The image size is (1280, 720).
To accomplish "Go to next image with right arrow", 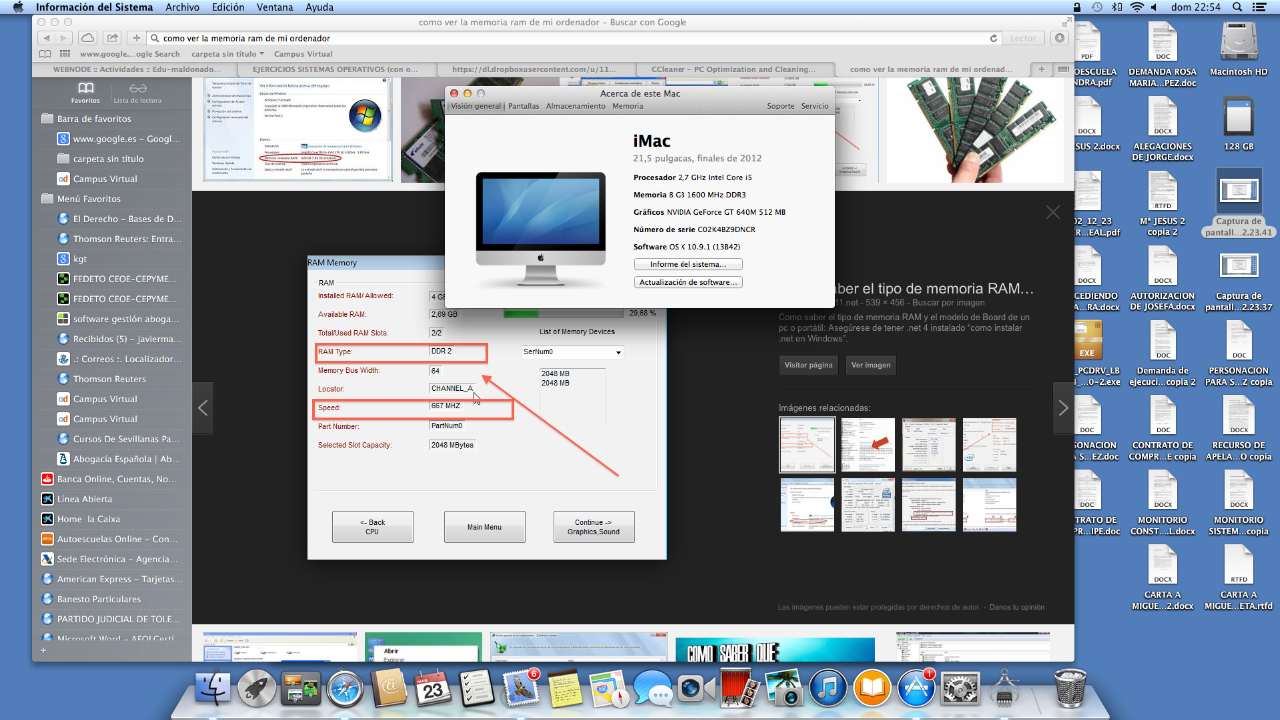I will (1063, 408).
